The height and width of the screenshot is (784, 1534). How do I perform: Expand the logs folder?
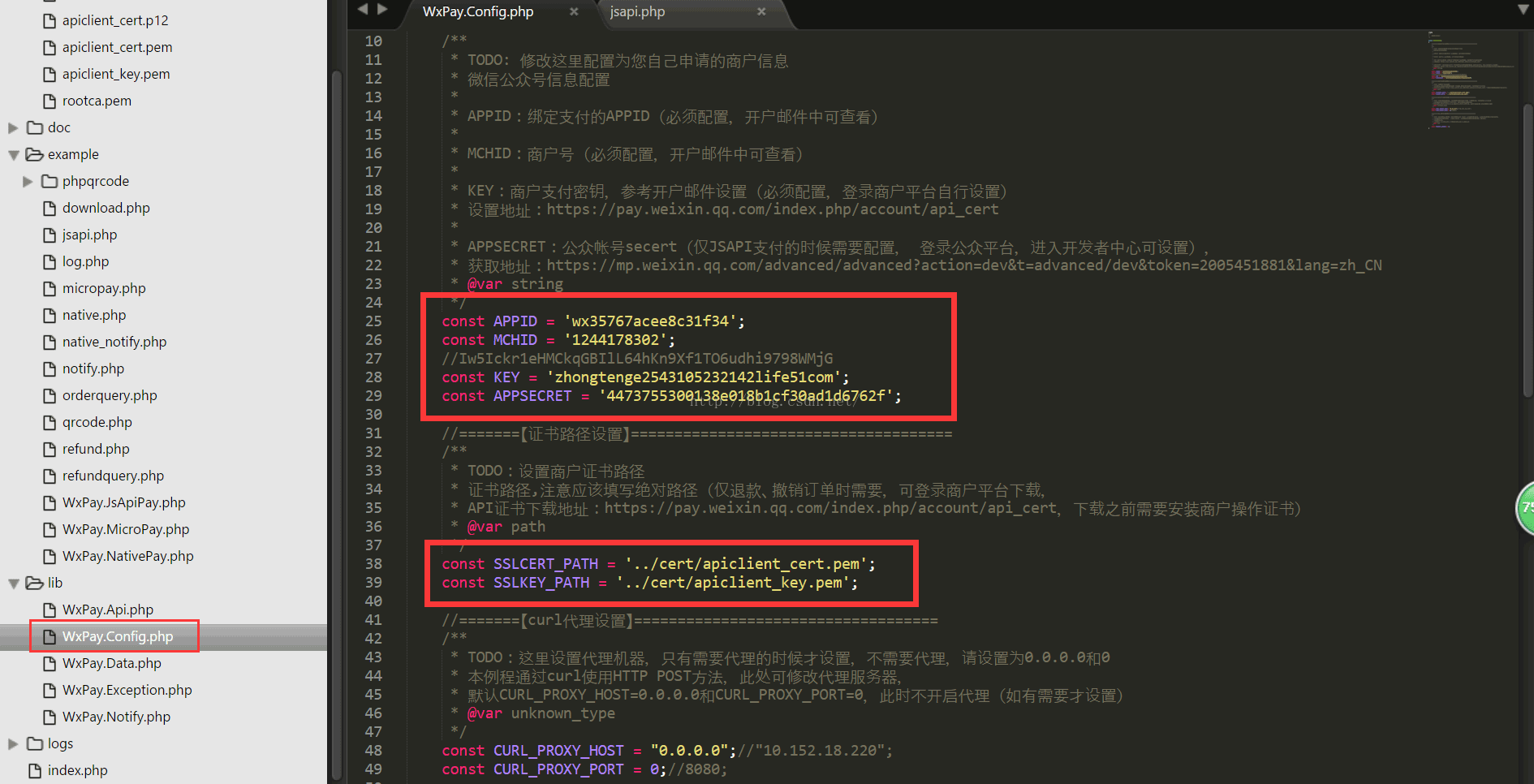coord(13,743)
